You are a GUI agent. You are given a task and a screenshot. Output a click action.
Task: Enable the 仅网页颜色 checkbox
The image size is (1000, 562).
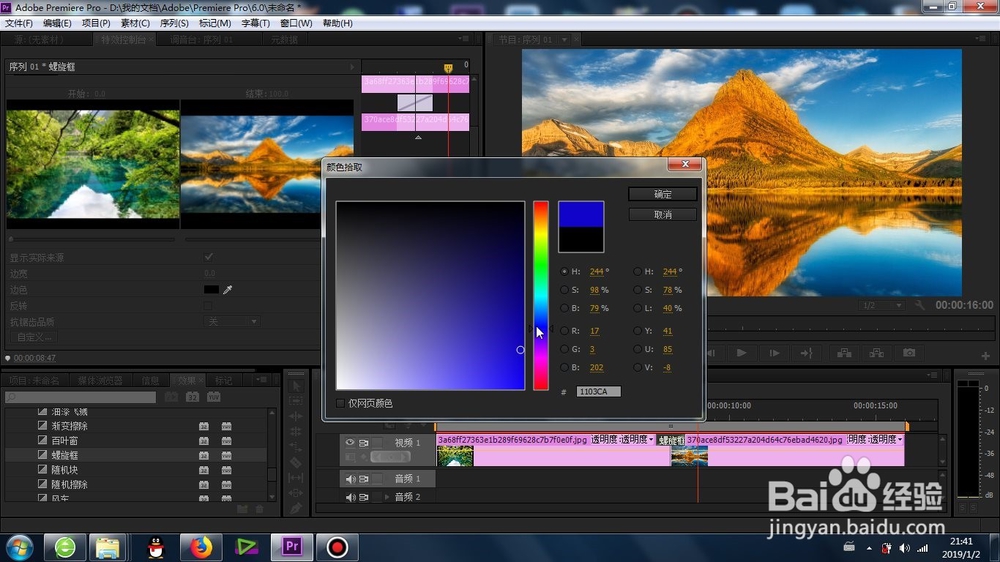(341, 403)
